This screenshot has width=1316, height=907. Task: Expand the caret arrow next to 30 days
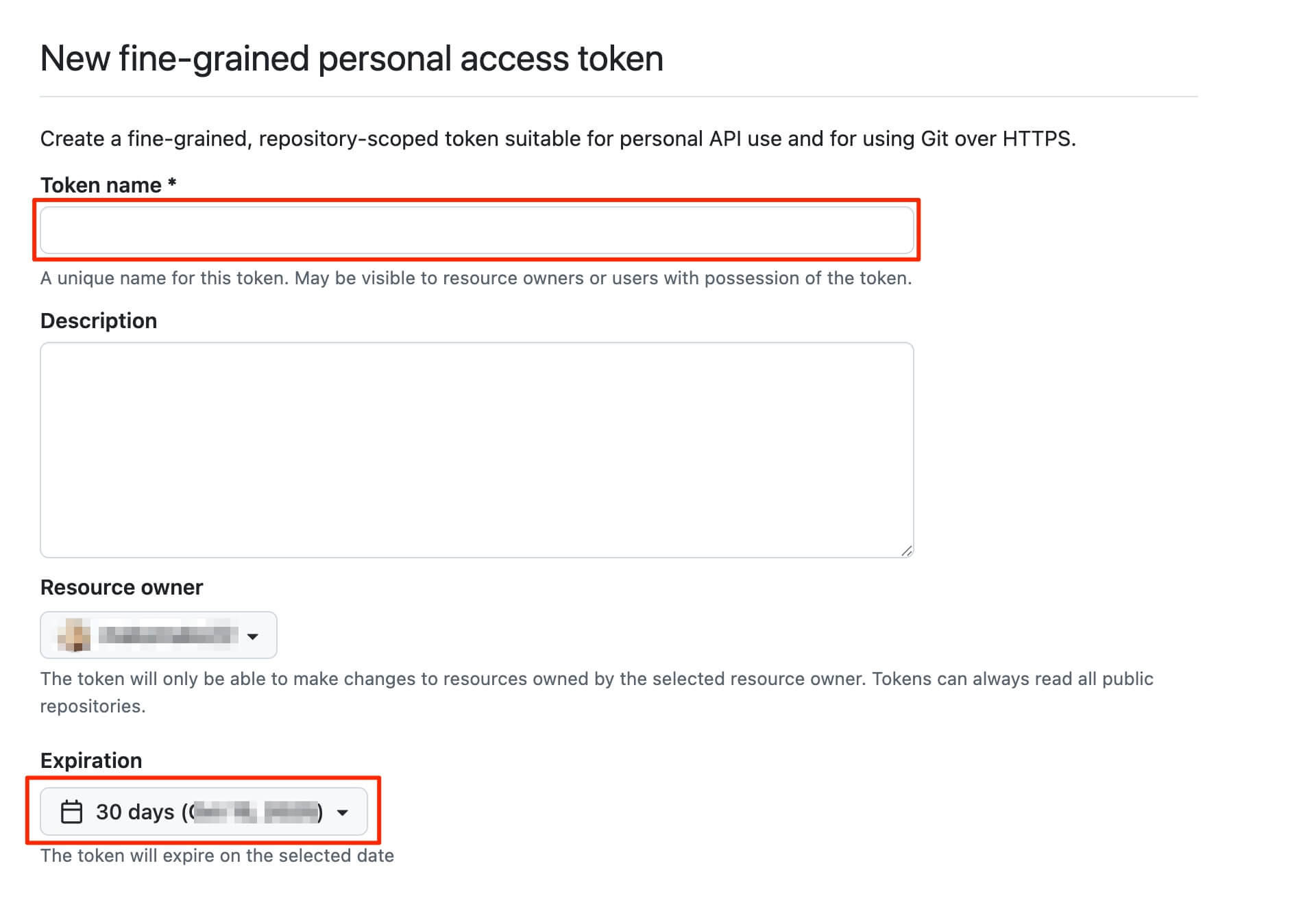(343, 813)
